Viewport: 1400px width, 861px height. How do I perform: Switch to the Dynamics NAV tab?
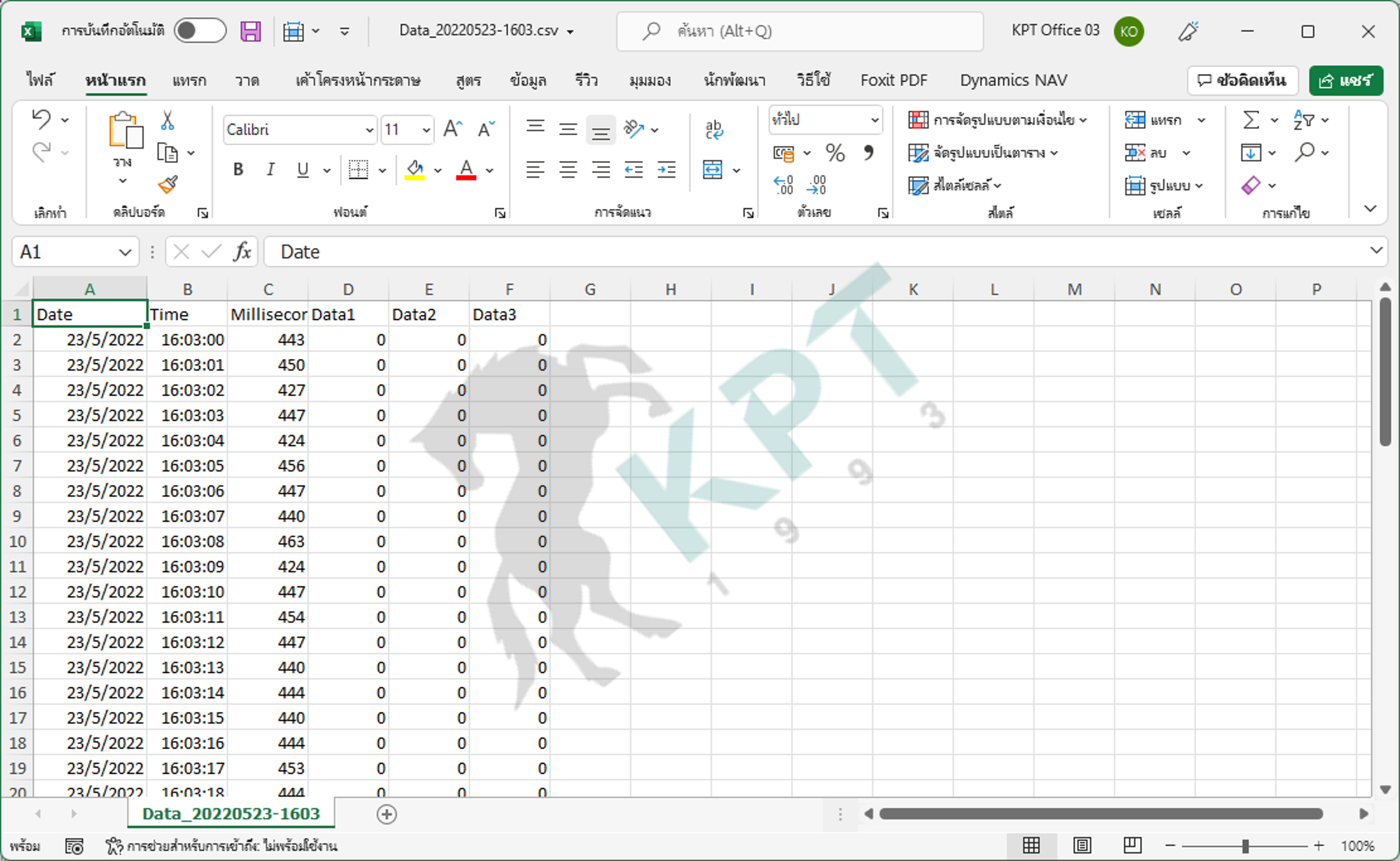click(1013, 80)
